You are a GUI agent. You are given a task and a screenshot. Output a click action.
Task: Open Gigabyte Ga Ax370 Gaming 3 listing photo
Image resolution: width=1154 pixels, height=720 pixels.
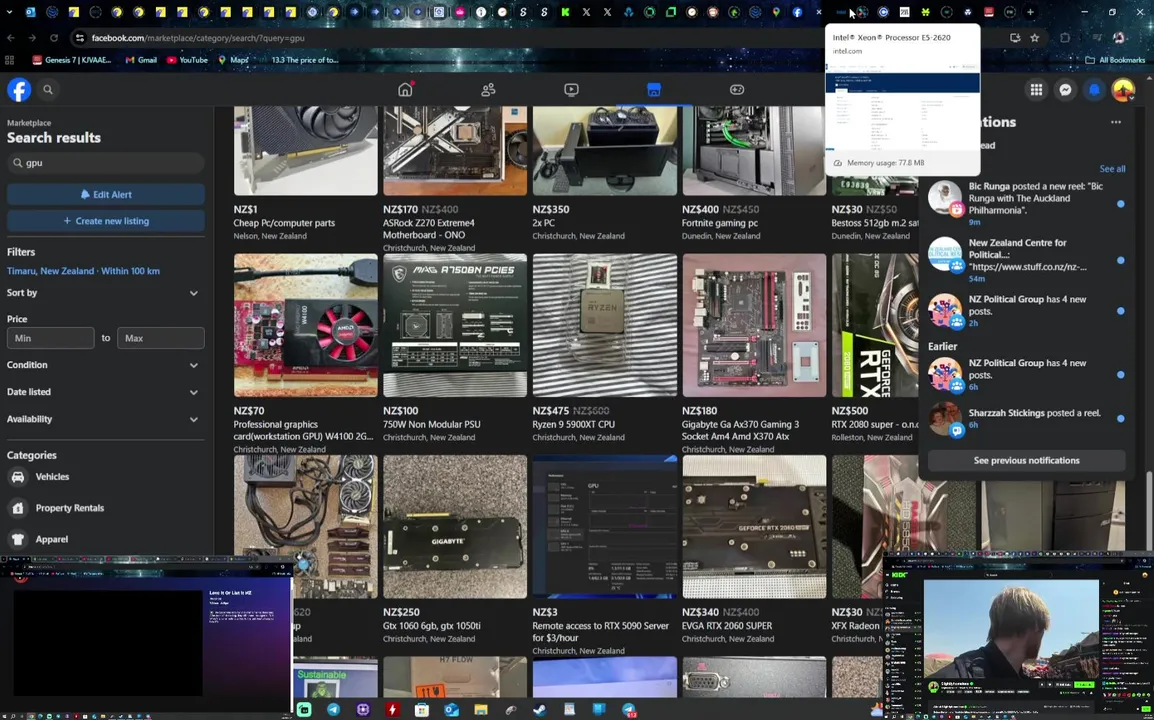[754, 325]
